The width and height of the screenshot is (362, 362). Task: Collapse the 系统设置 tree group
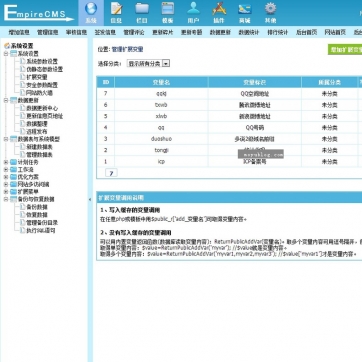(6, 54)
